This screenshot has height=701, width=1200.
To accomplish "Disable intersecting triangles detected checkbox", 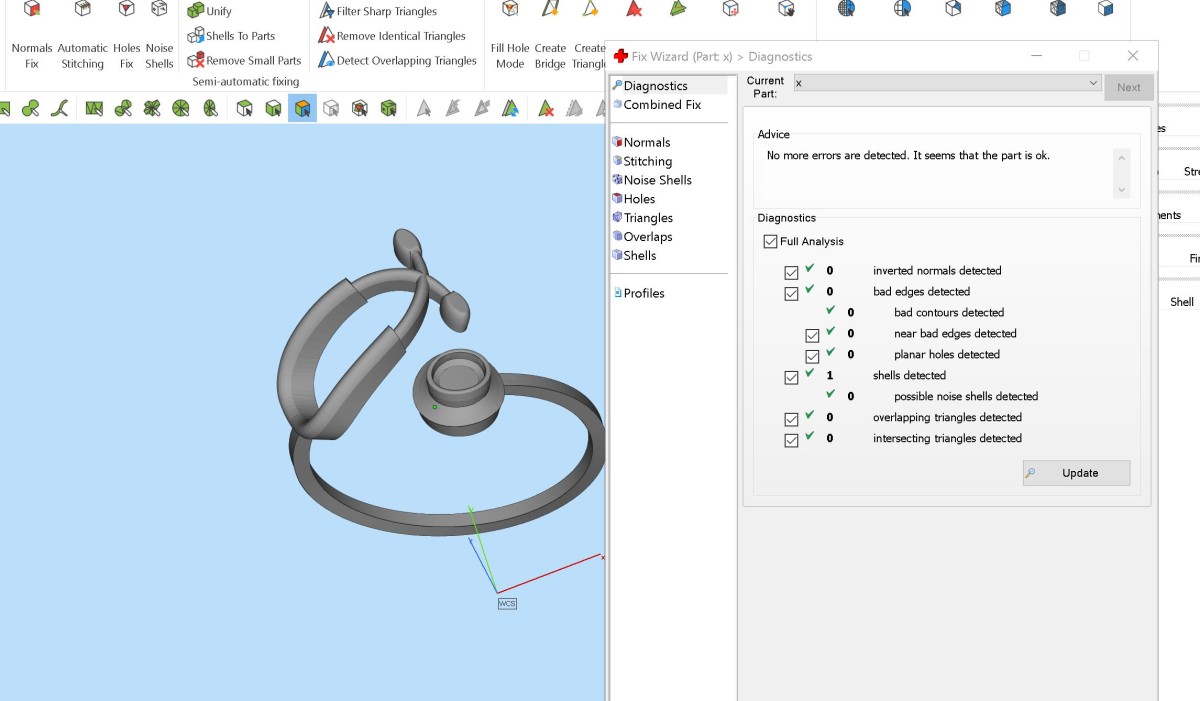I will 792,441.
